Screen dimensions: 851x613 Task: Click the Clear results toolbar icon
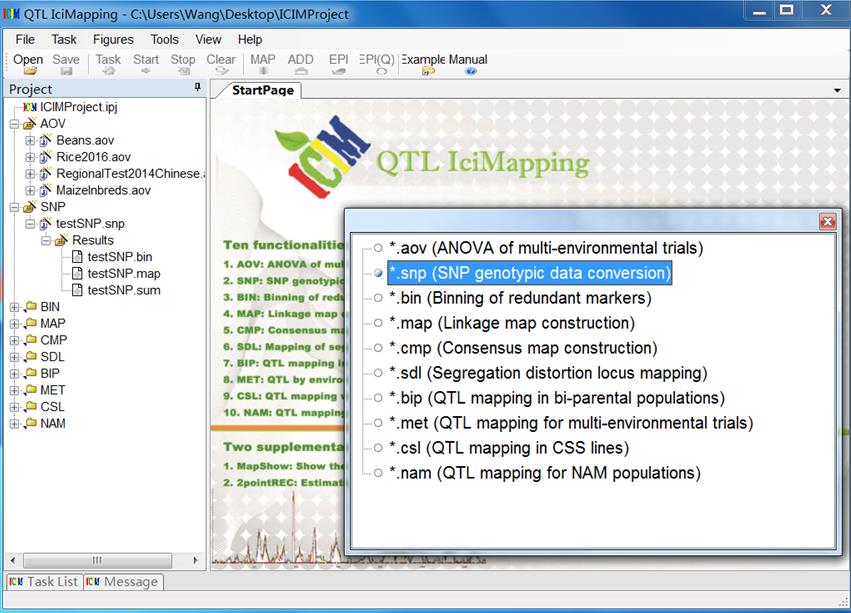[220, 62]
